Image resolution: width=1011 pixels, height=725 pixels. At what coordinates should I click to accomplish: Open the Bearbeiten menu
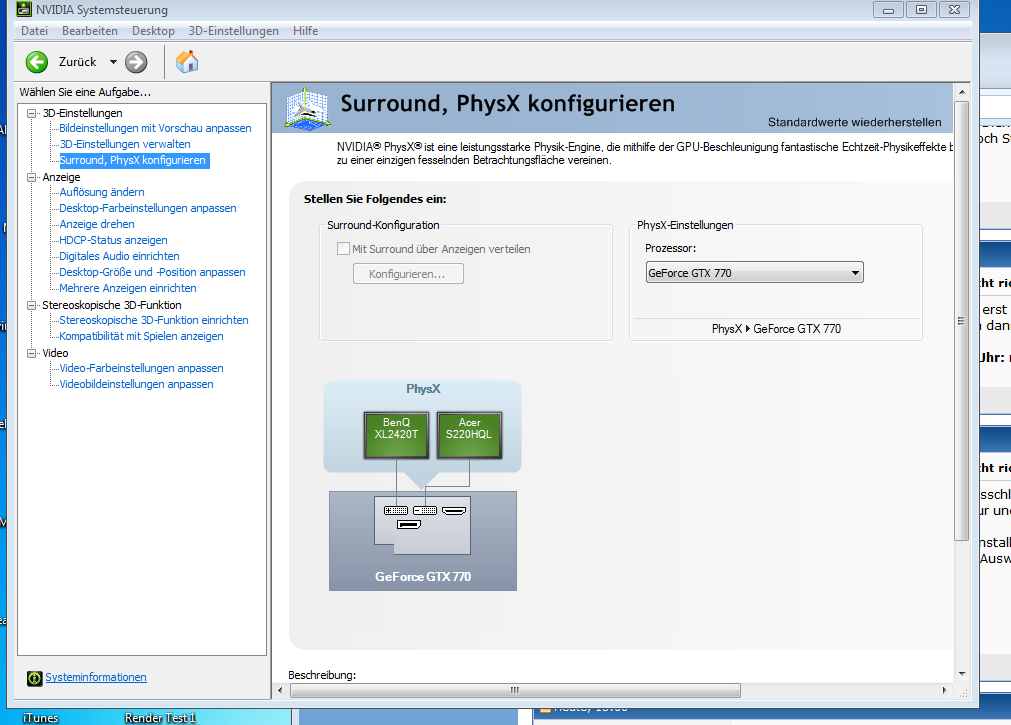coord(90,31)
